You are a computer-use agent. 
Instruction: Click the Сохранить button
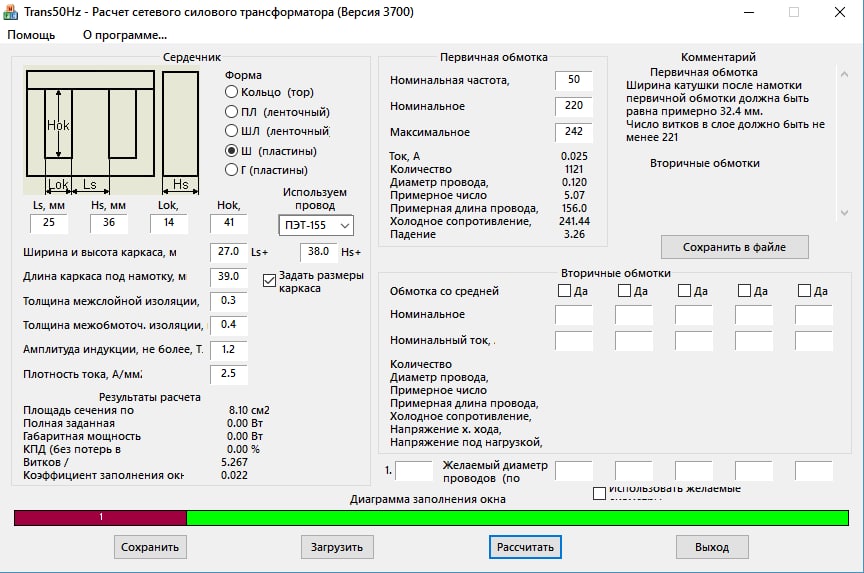point(150,547)
